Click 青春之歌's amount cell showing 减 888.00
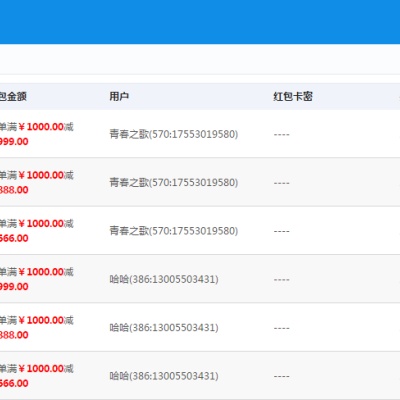This screenshot has width=400, height=400. (37, 182)
